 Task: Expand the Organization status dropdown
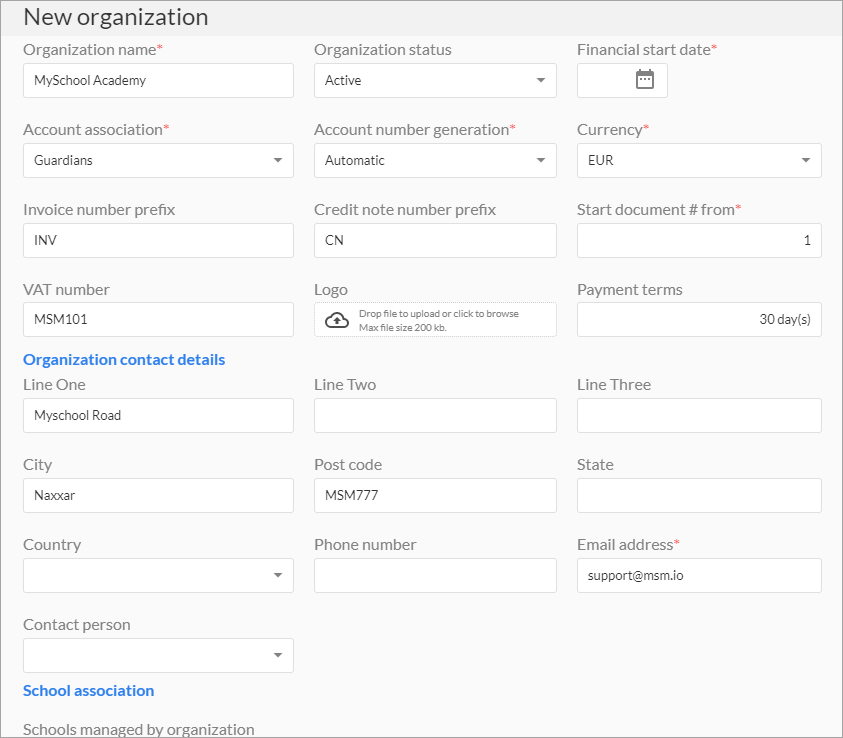(435, 81)
